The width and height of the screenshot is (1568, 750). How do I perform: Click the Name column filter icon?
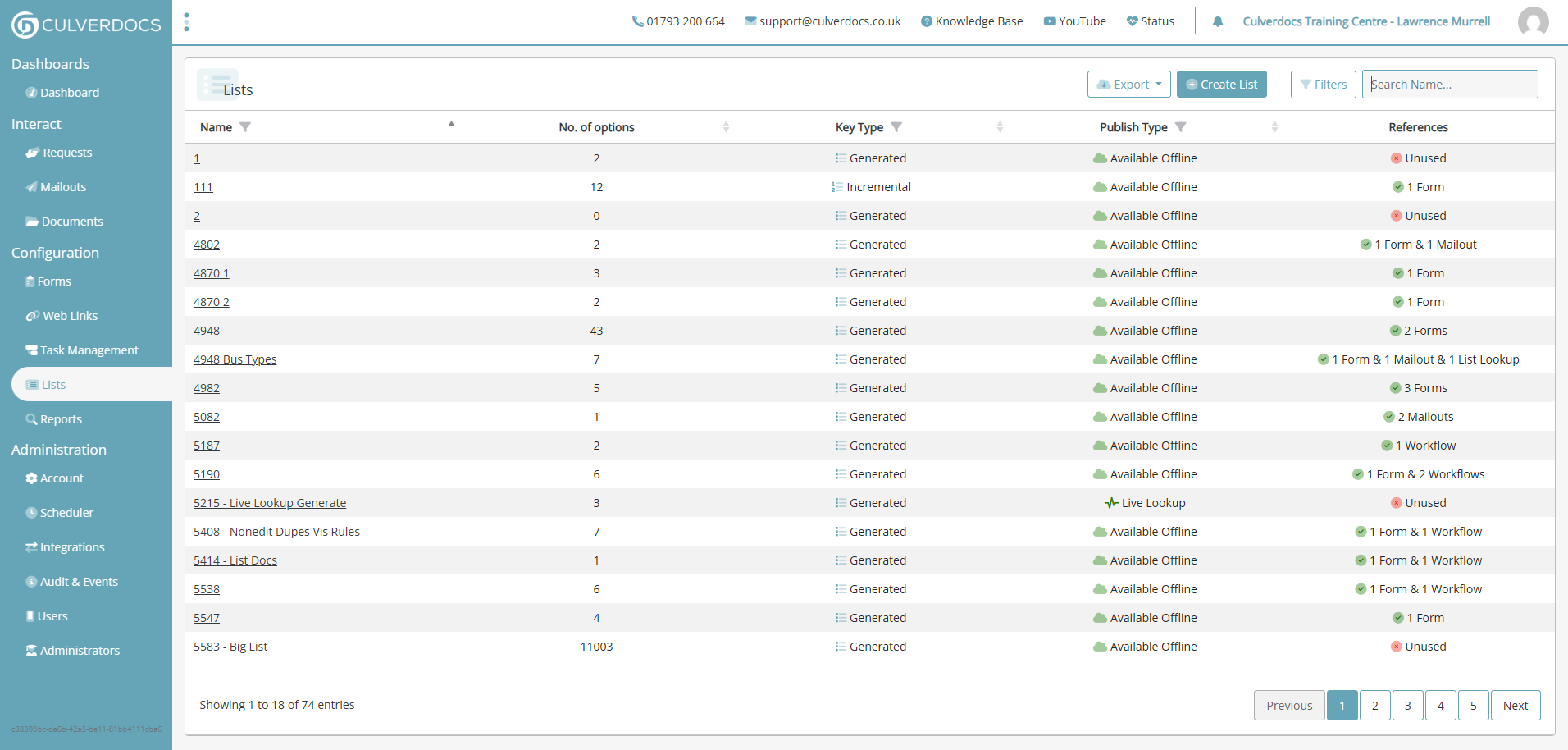click(245, 127)
